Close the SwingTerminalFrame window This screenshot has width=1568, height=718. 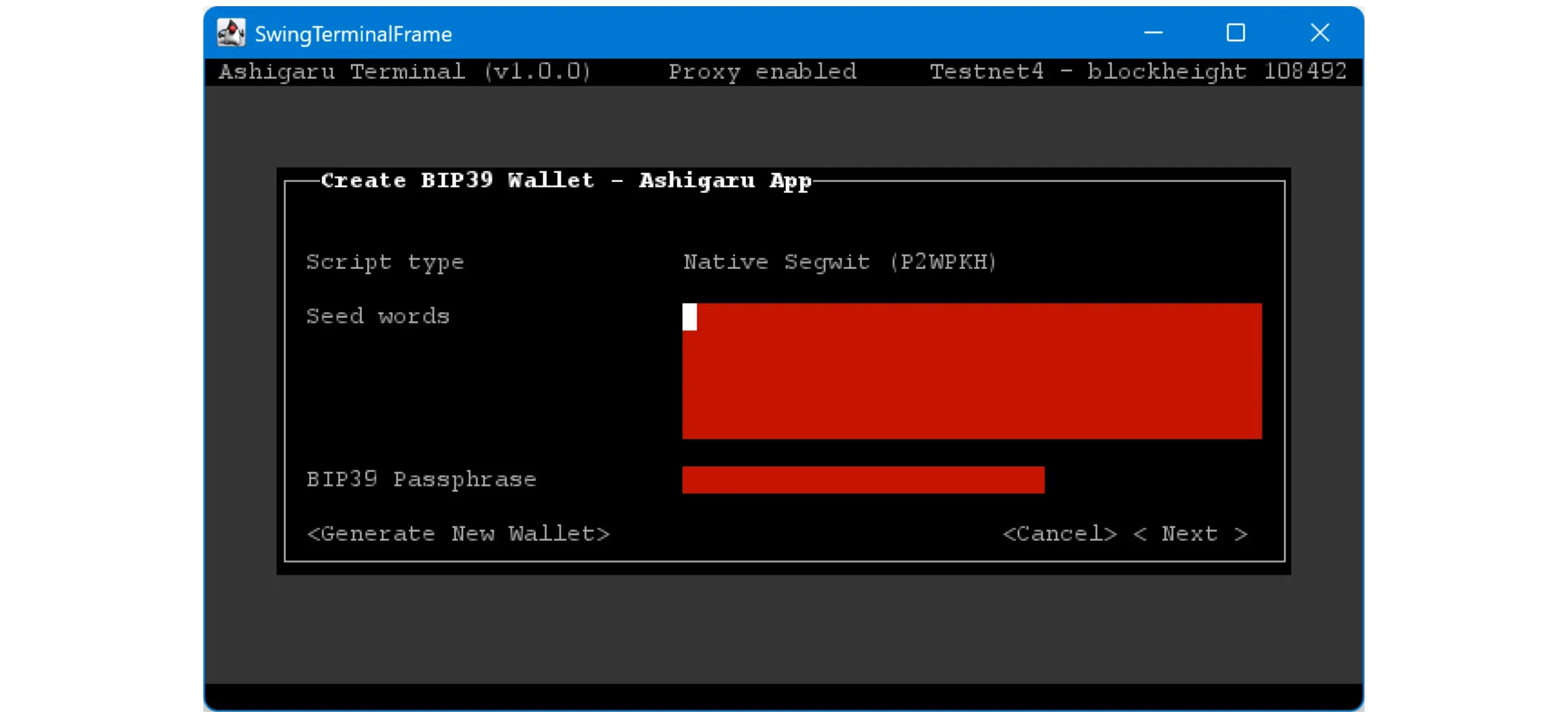(1319, 32)
